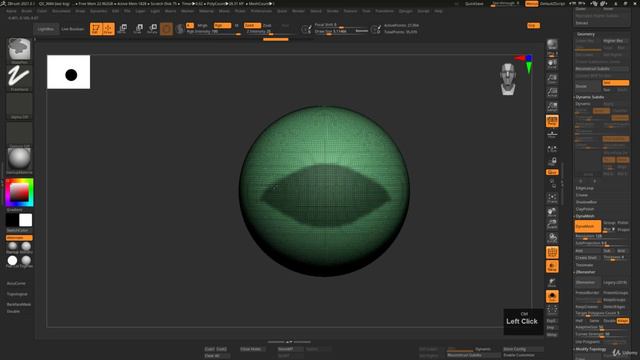Toggle the Gizmo 3D button

pyautogui.click(x=166, y=29)
